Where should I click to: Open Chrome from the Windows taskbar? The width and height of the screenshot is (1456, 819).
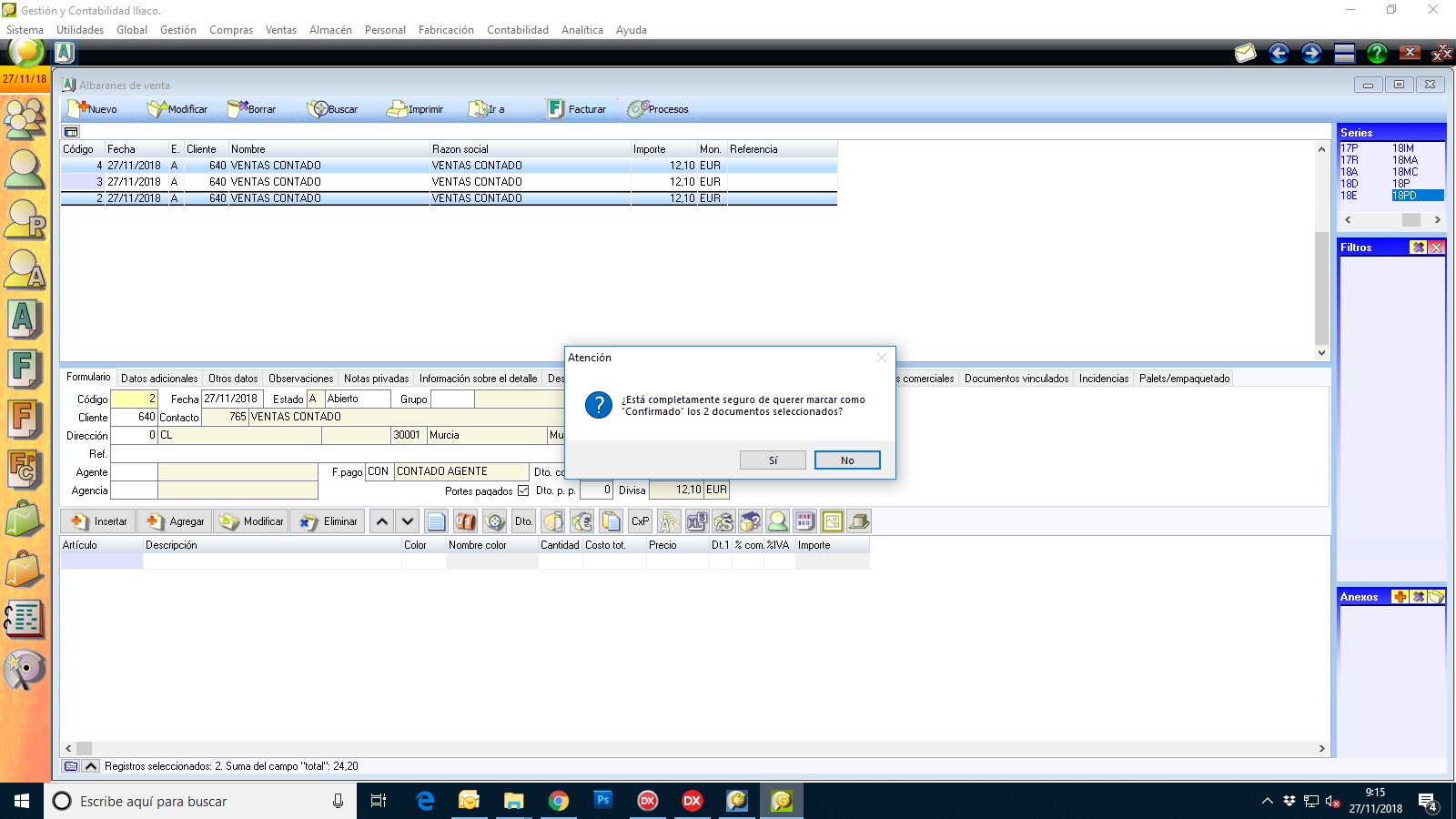coord(558,801)
